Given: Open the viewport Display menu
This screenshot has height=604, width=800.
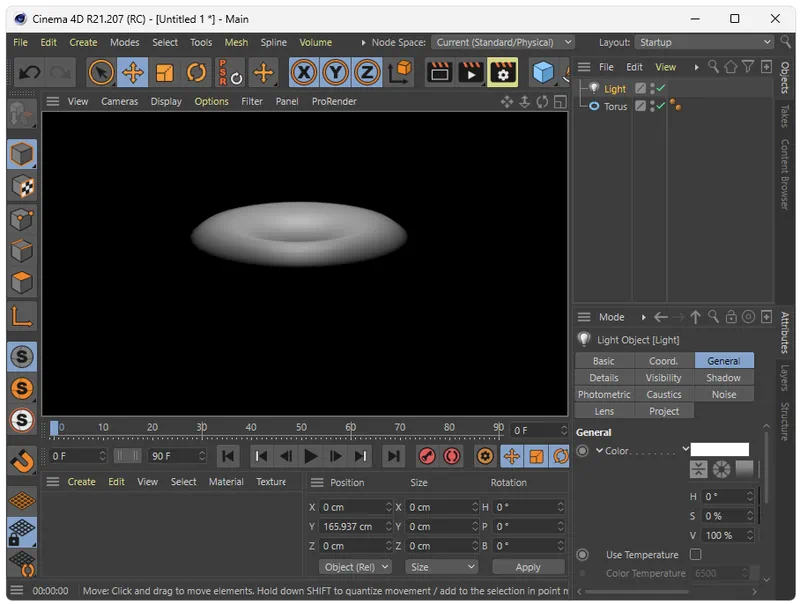Looking at the screenshot, I should pyautogui.click(x=166, y=102).
